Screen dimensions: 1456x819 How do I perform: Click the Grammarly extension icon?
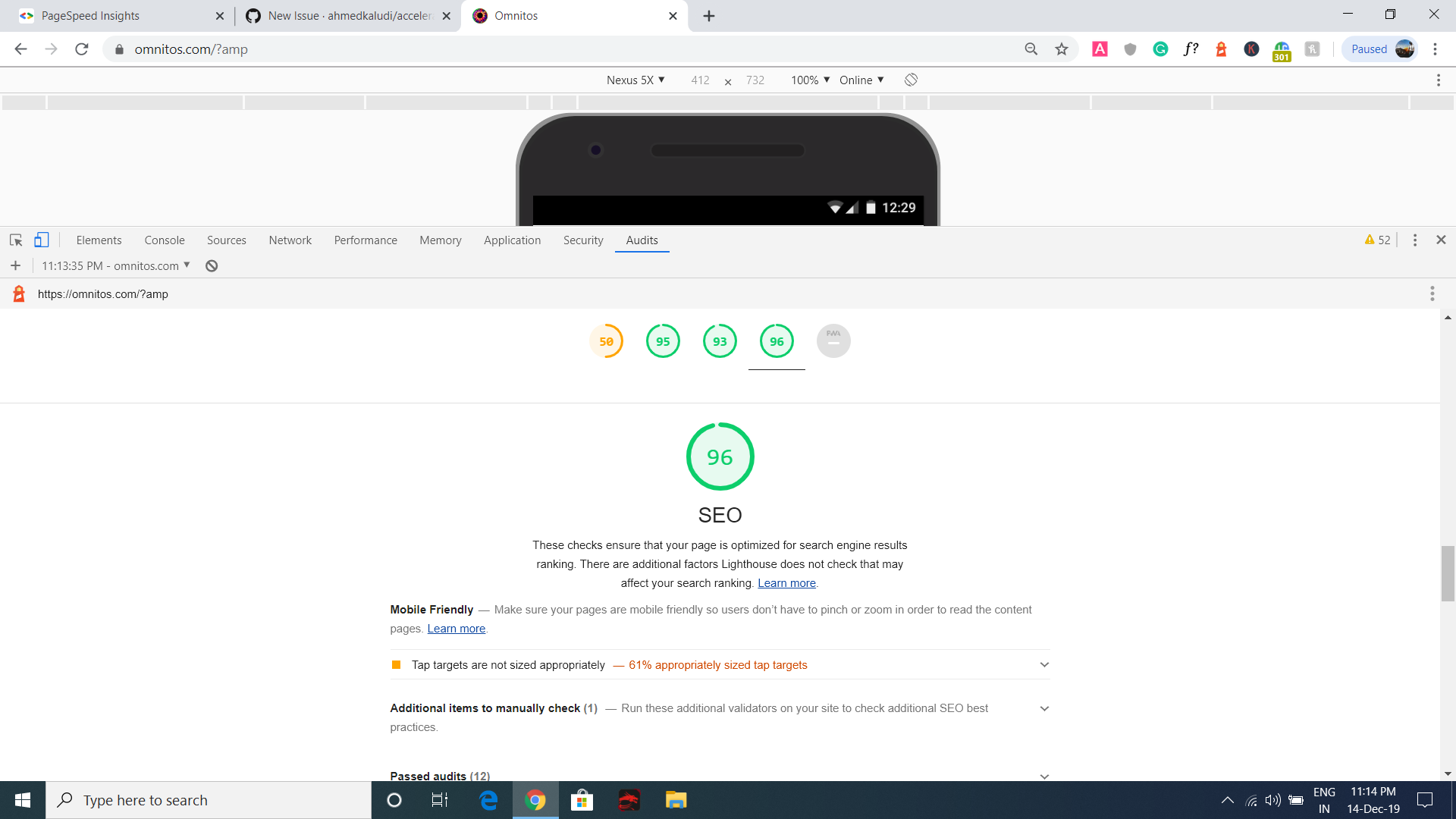1160,49
